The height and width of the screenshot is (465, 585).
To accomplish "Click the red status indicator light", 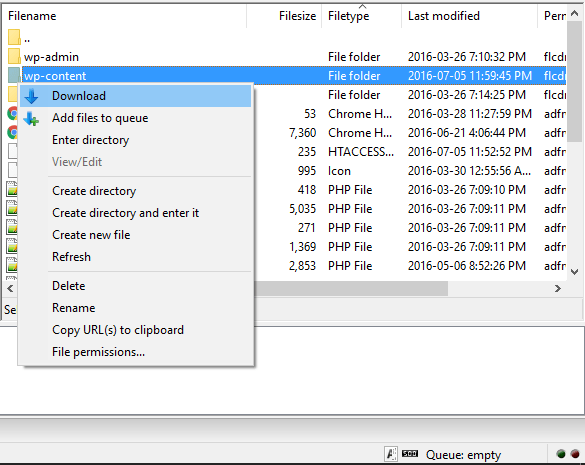I will (x=575, y=454).
